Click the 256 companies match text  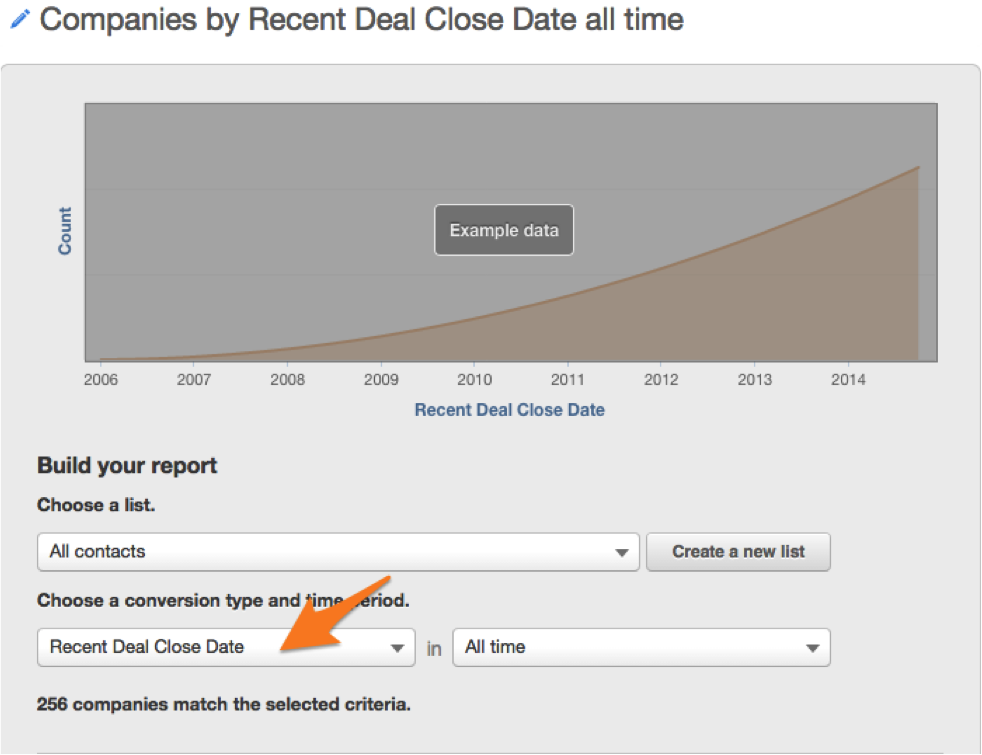coord(223,704)
